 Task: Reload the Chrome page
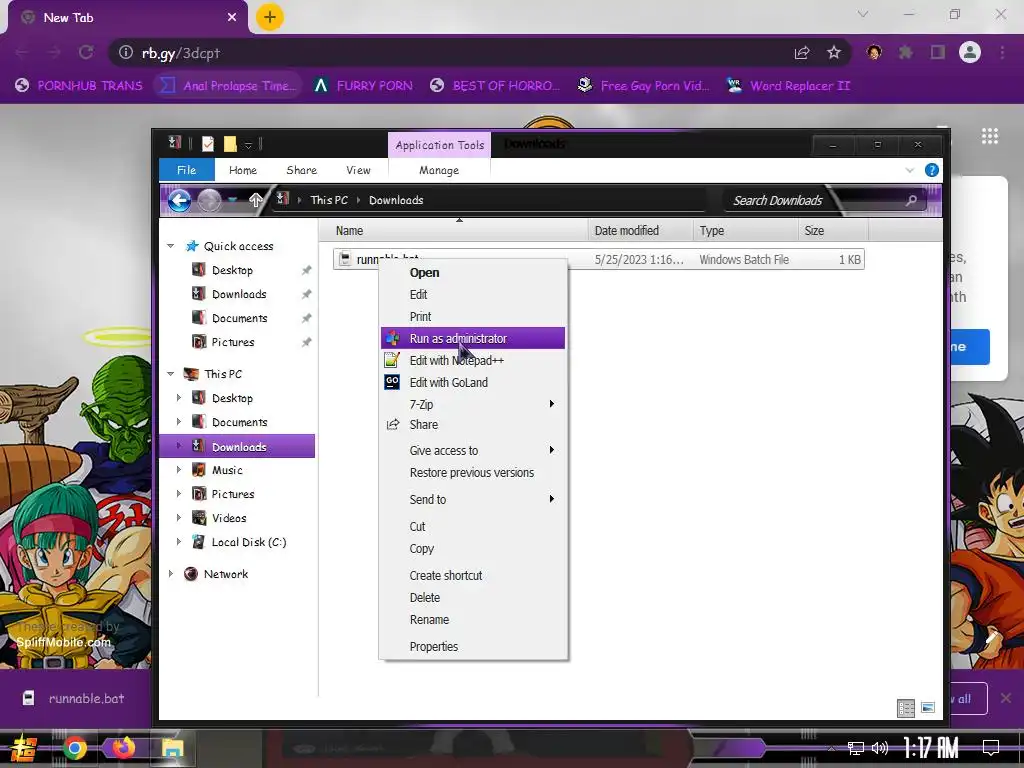pyautogui.click(x=86, y=52)
